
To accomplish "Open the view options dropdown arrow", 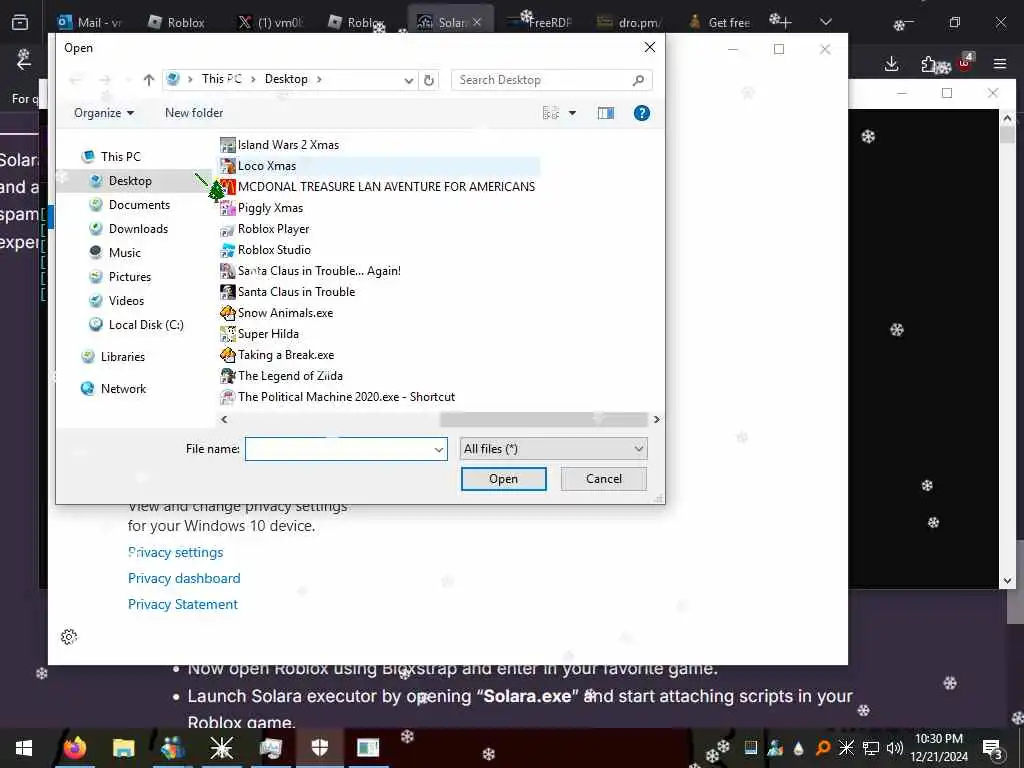I will 572,113.
